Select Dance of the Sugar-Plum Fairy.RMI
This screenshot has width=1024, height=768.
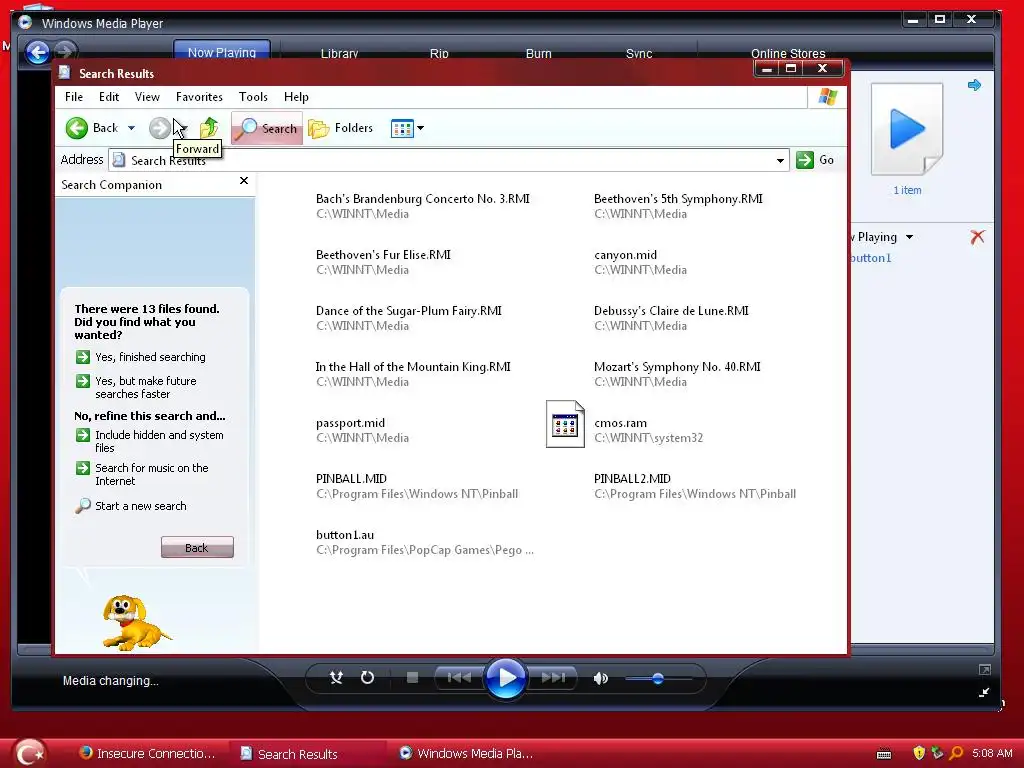409,311
